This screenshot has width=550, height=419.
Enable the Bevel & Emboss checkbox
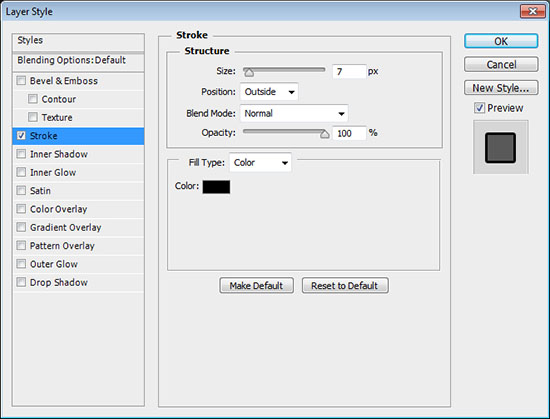point(21,81)
